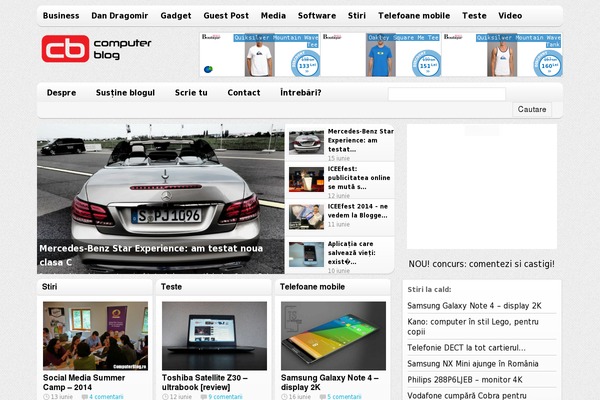
Task: Open 'Aplicația care salvează vieți' item
Action: 352,253
